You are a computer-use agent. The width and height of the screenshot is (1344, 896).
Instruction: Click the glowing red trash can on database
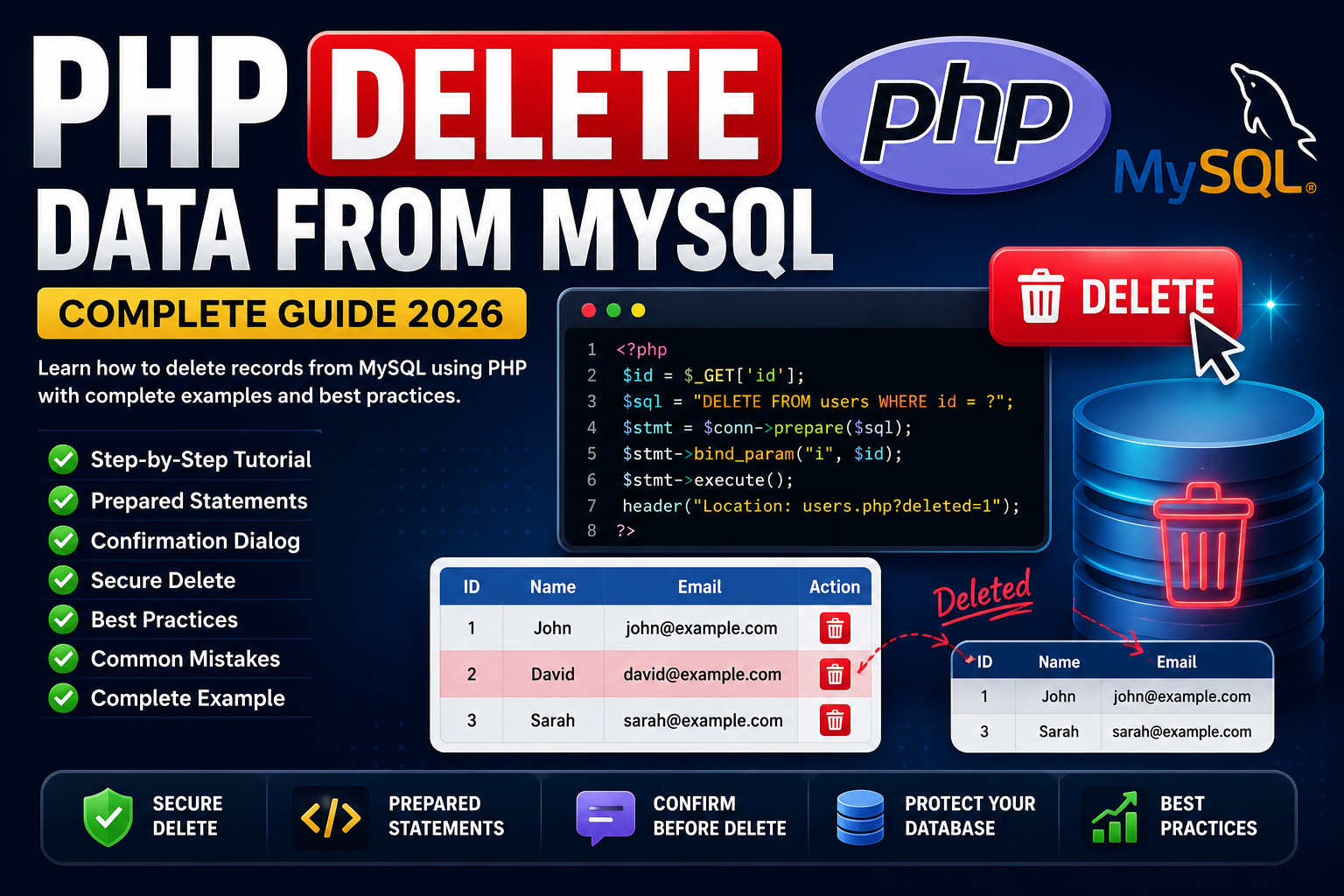click(1202, 544)
